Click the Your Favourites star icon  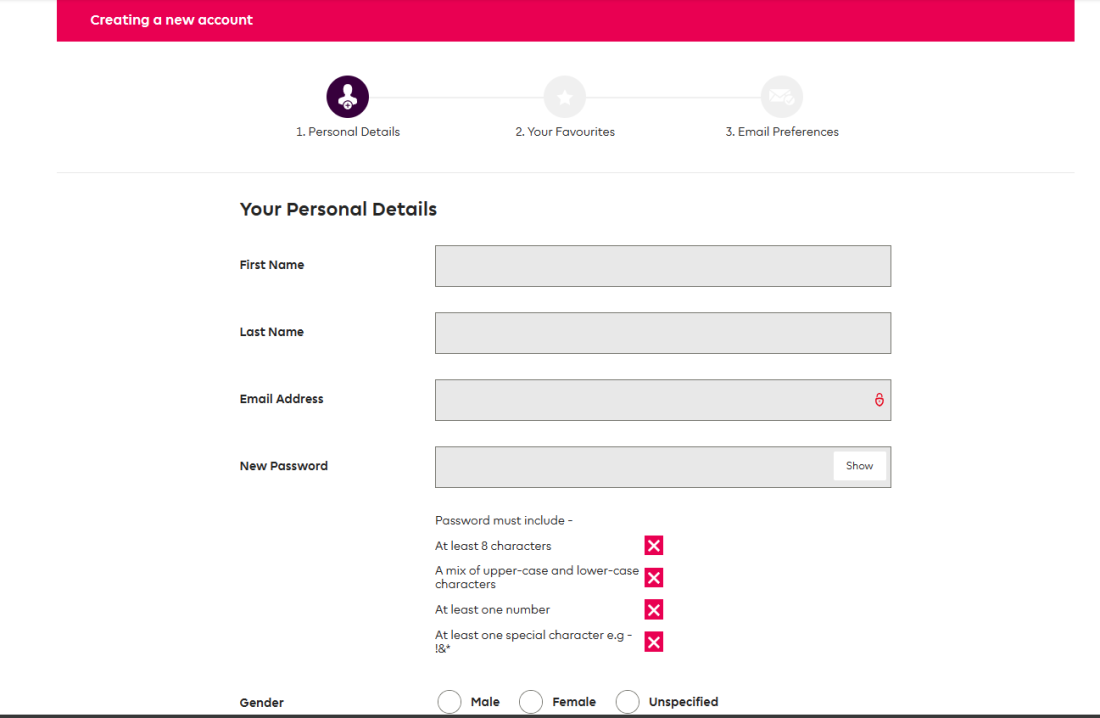(565, 97)
